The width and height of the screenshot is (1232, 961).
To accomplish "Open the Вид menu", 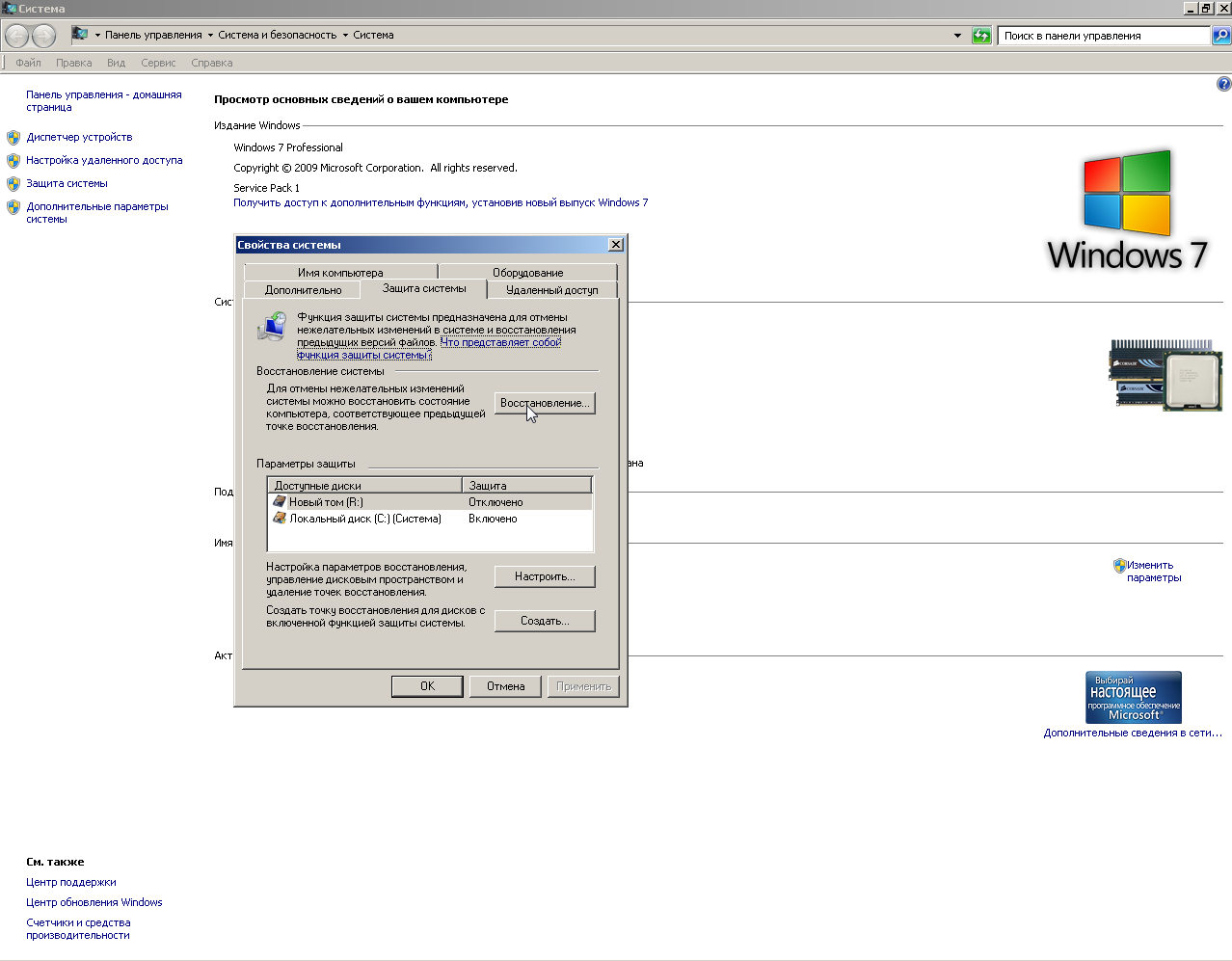I will pos(117,63).
